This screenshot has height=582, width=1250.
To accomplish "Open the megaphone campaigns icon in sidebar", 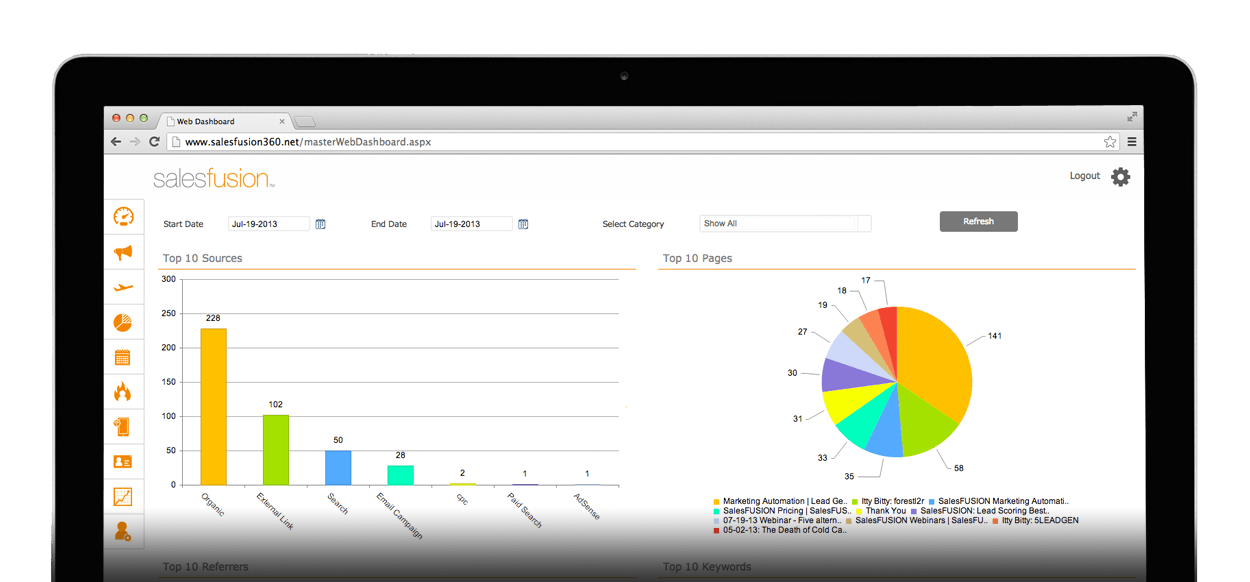I will 123,252.
